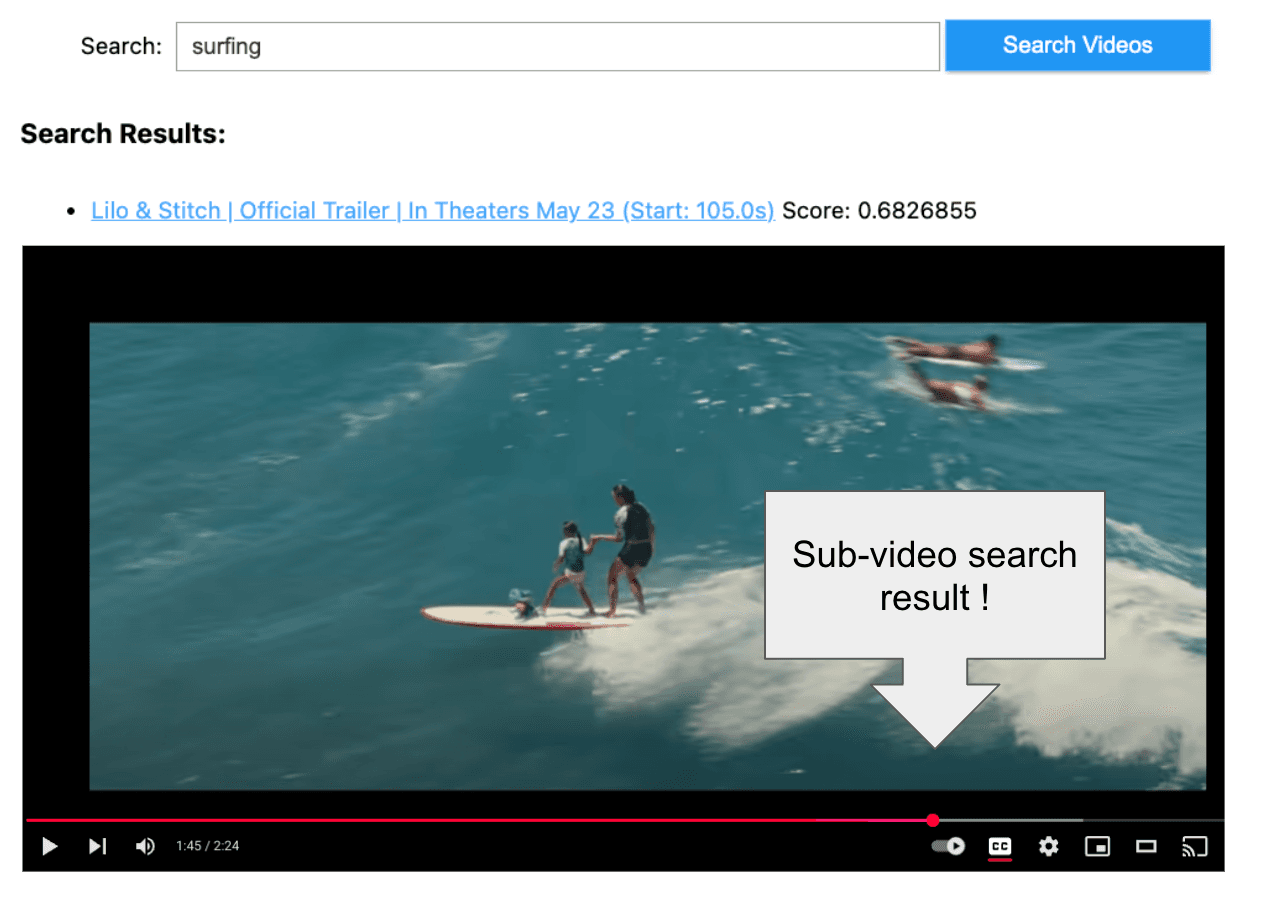Open the playback Settings gear

coord(1048,846)
